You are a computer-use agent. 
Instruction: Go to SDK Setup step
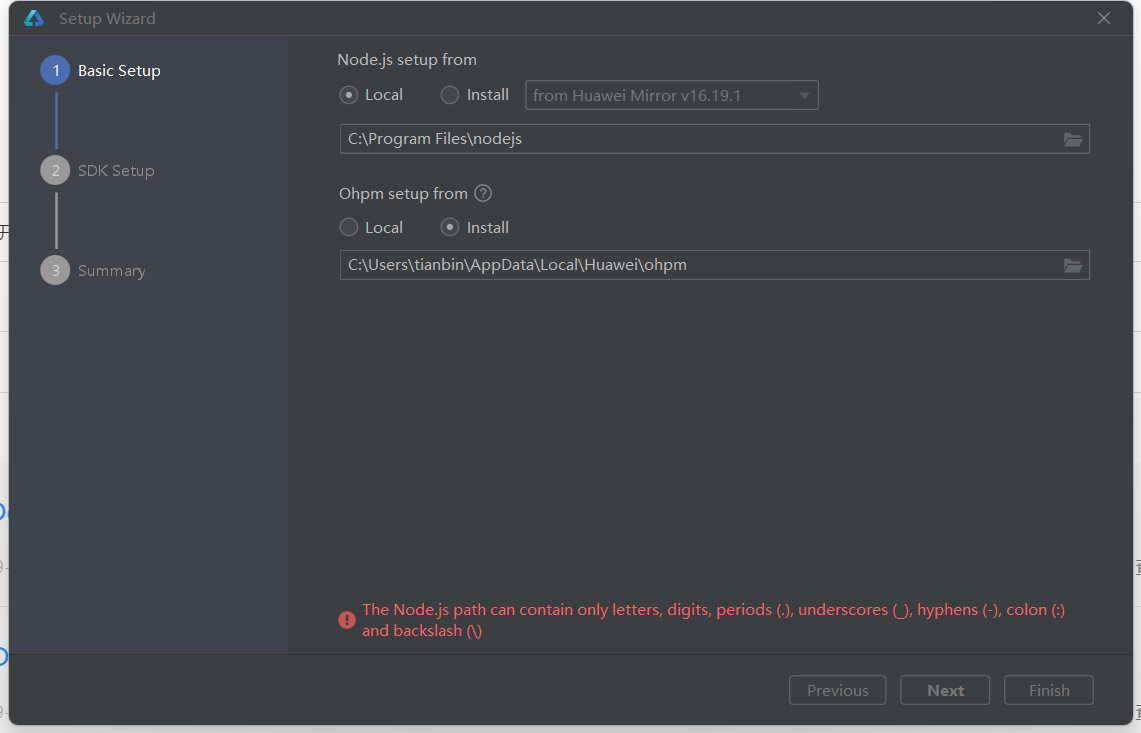point(98,170)
